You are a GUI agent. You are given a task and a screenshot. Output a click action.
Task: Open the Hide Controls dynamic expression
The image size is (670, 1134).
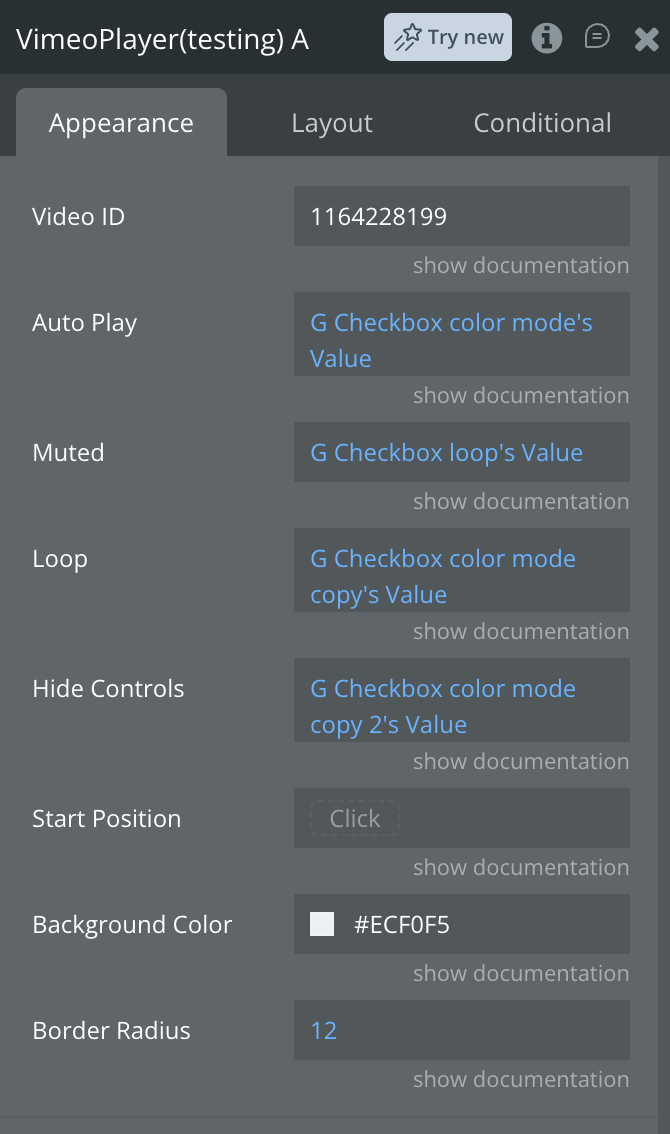pos(443,706)
